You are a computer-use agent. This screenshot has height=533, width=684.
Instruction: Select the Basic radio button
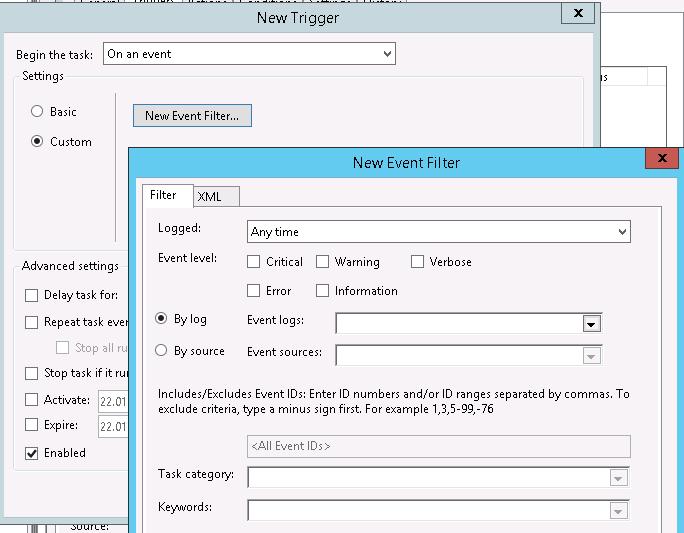37,111
